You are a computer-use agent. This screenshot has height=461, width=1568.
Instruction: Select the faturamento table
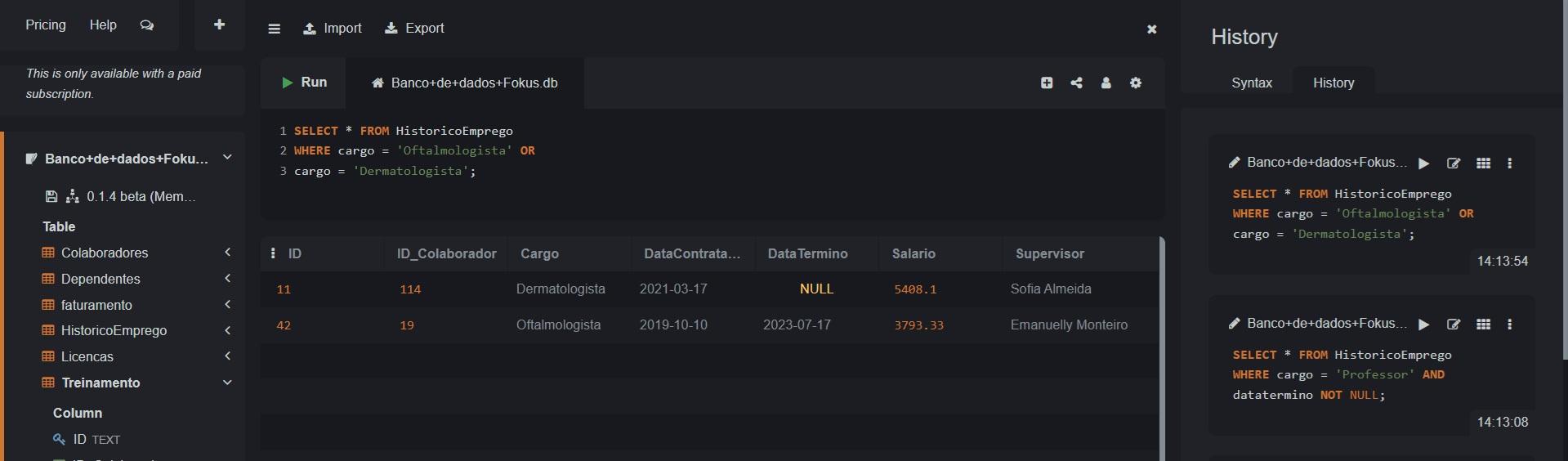[96, 305]
